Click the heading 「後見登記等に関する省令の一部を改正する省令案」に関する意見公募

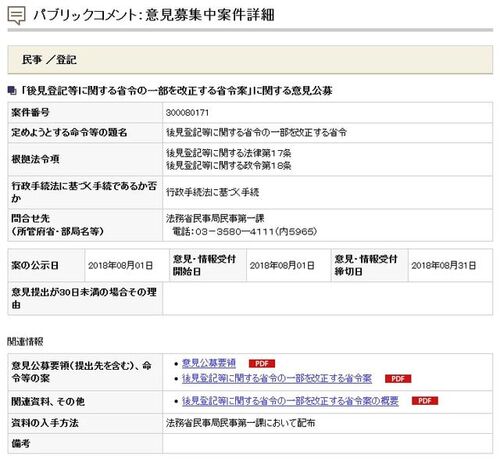coord(176,90)
